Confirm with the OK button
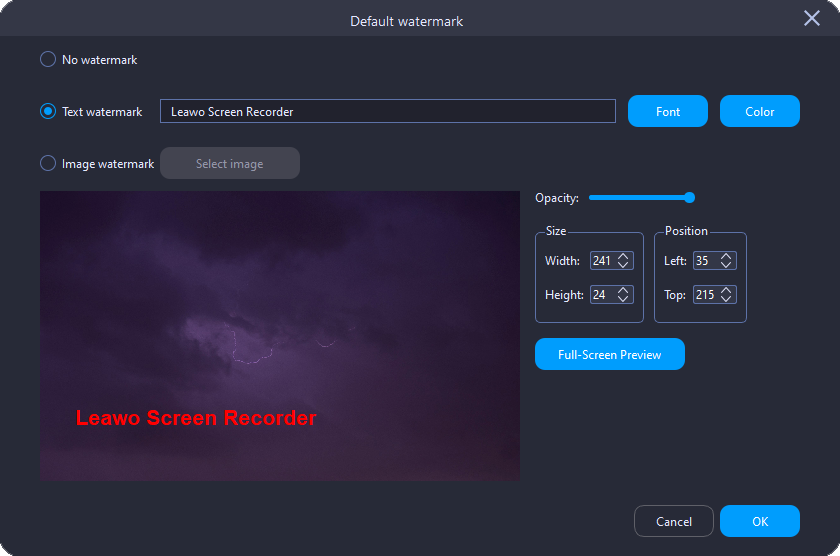The width and height of the screenshot is (840, 556). click(760, 521)
